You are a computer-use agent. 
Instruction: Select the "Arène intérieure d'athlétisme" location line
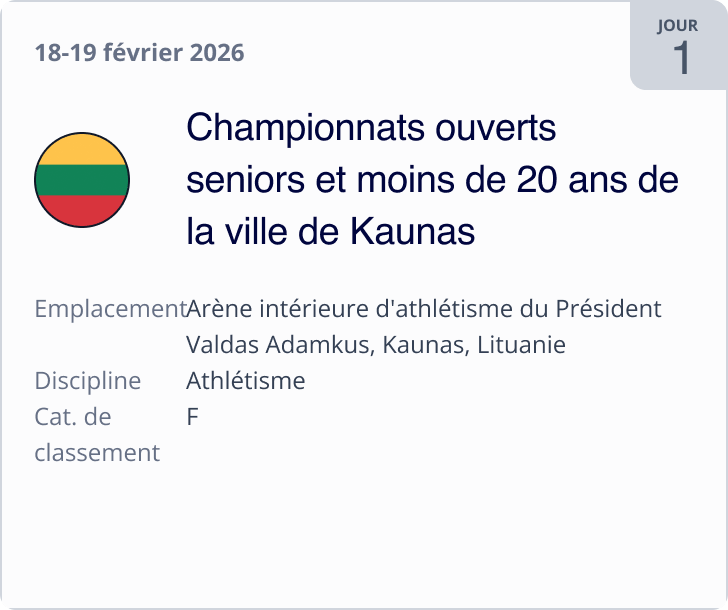pyautogui.click(x=423, y=309)
